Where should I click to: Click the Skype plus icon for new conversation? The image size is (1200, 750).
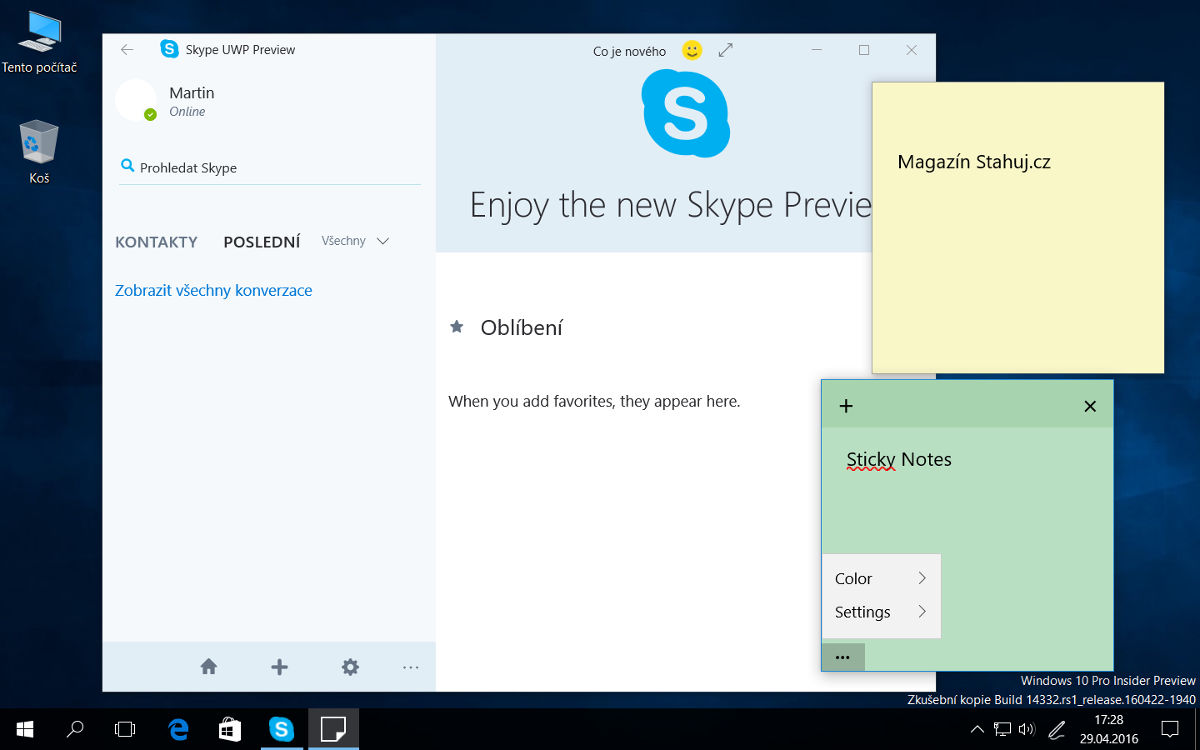click(x=280, y=667)
